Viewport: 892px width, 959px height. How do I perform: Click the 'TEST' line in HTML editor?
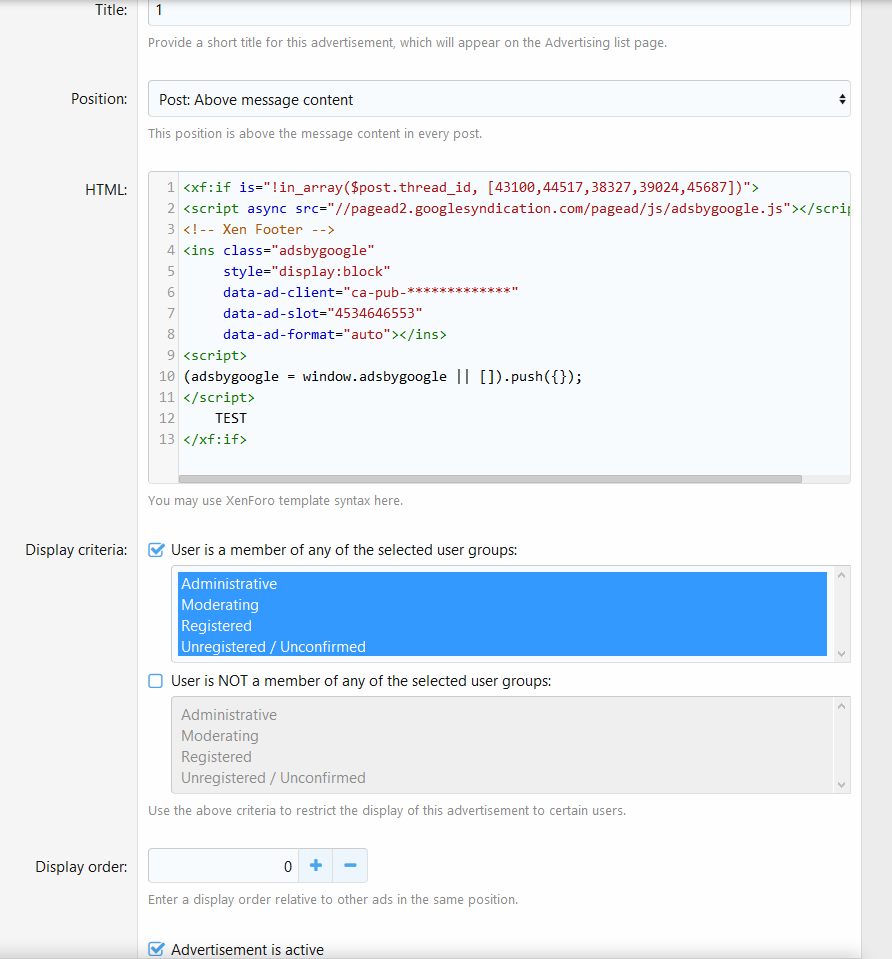tap(231, 418)
